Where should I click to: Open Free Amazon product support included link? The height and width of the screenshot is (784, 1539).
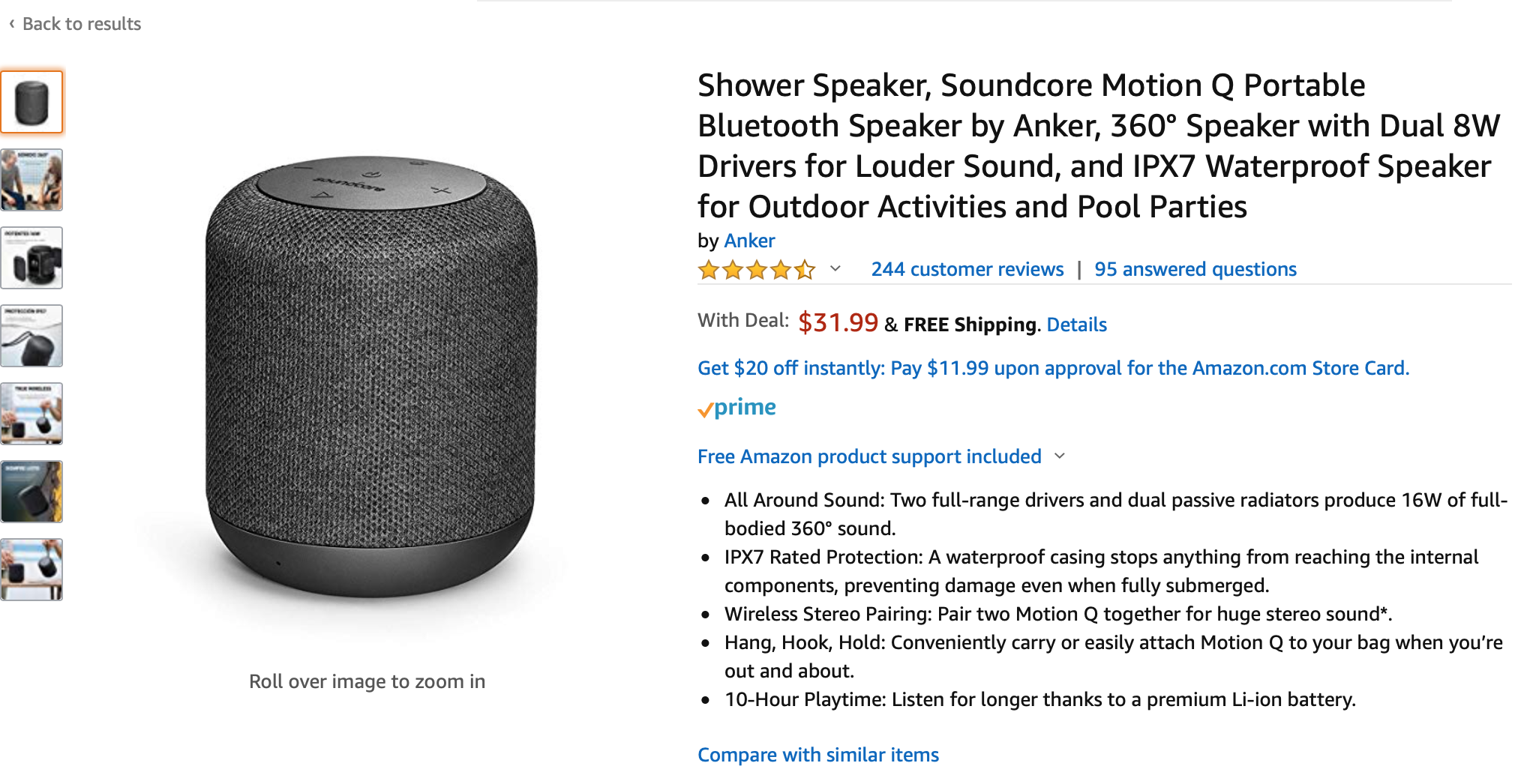869,456
